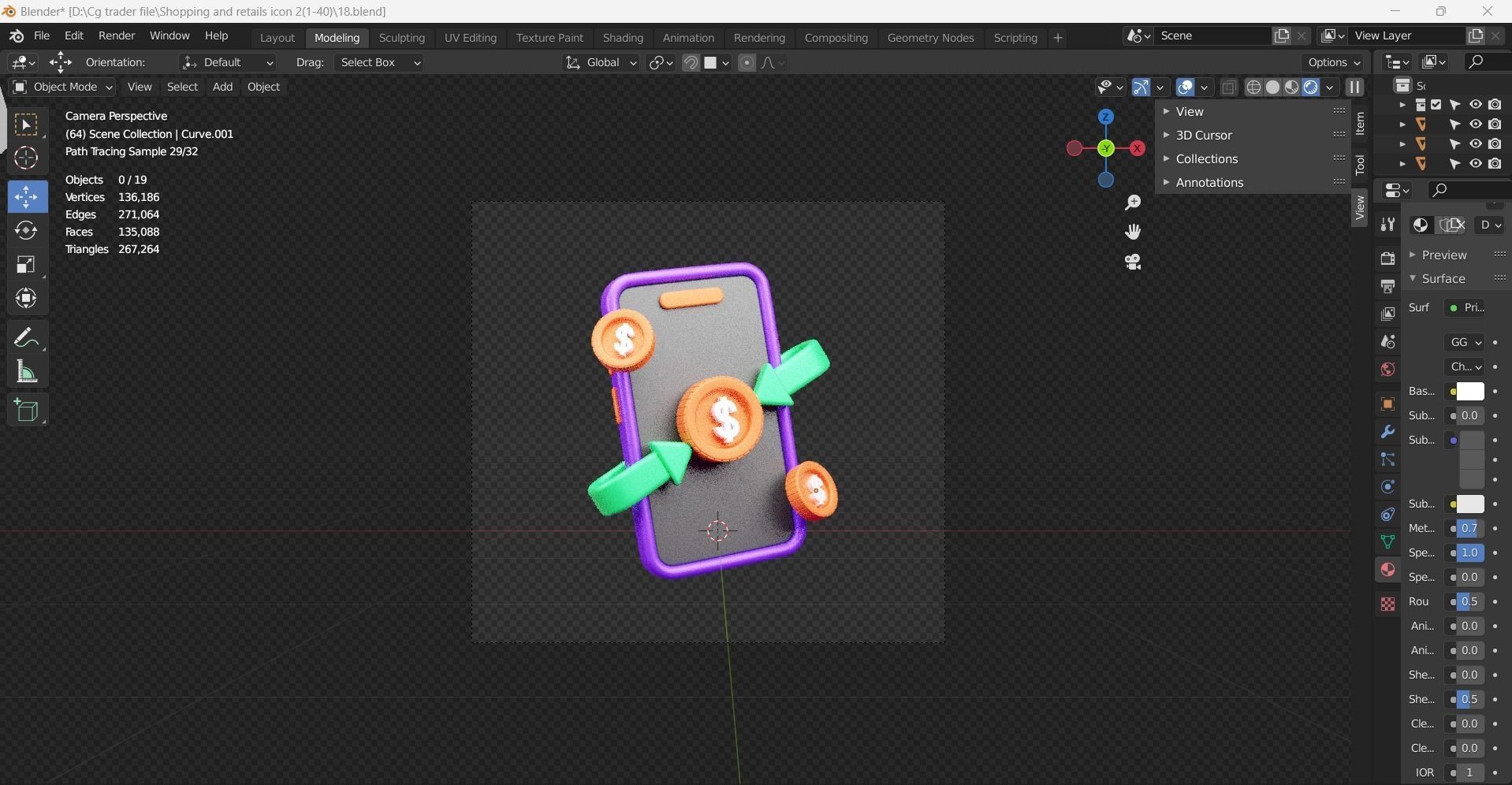Open the Orientation Default dropdown
This screenshot has height=785, width=1512.
tap(227, 62)
